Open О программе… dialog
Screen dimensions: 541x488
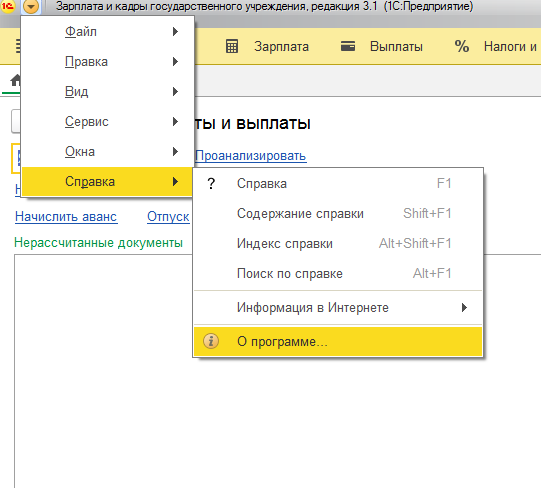tap(338, 342)
